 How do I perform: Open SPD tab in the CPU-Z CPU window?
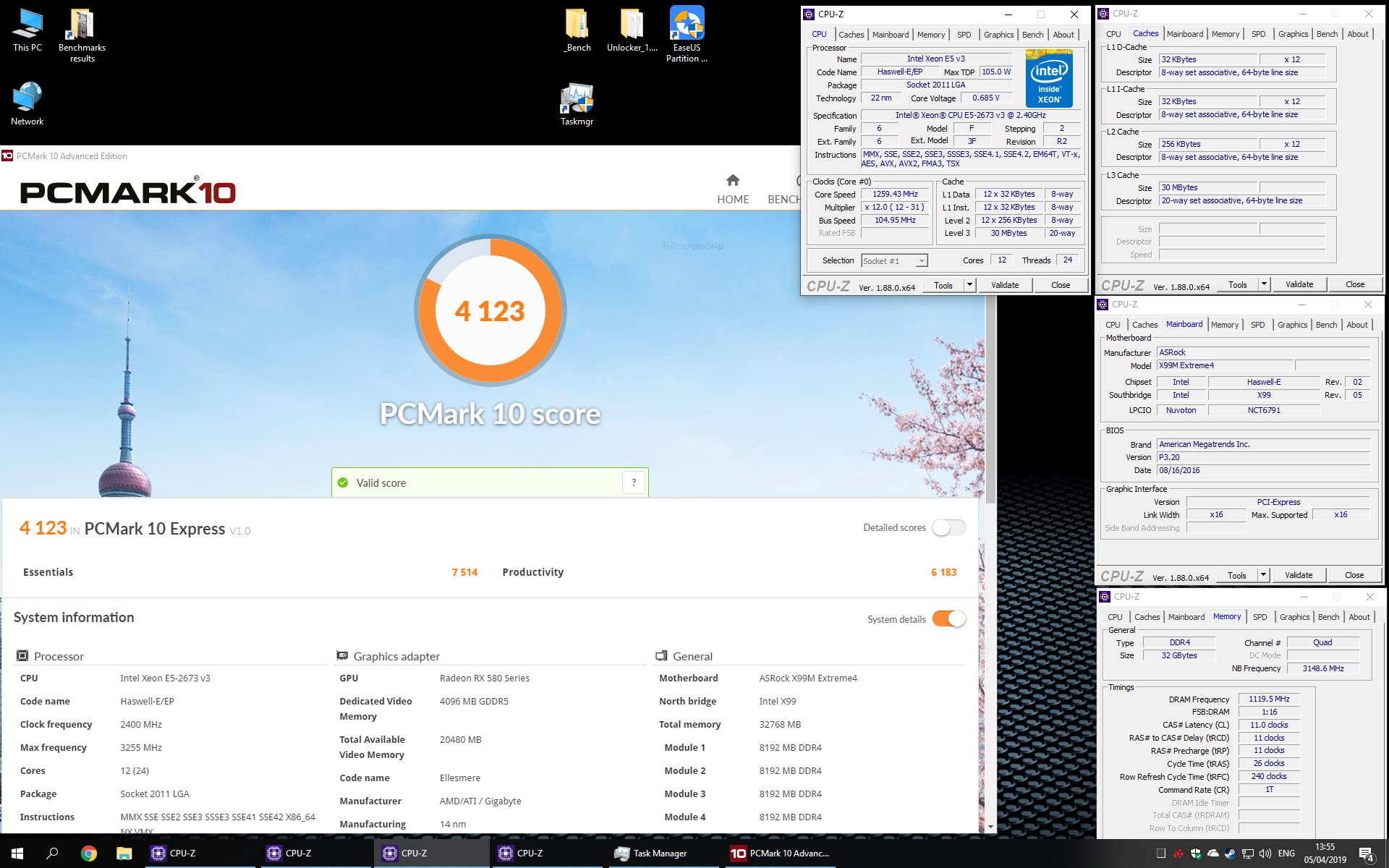pyautogui.click(x=964, y=35)
